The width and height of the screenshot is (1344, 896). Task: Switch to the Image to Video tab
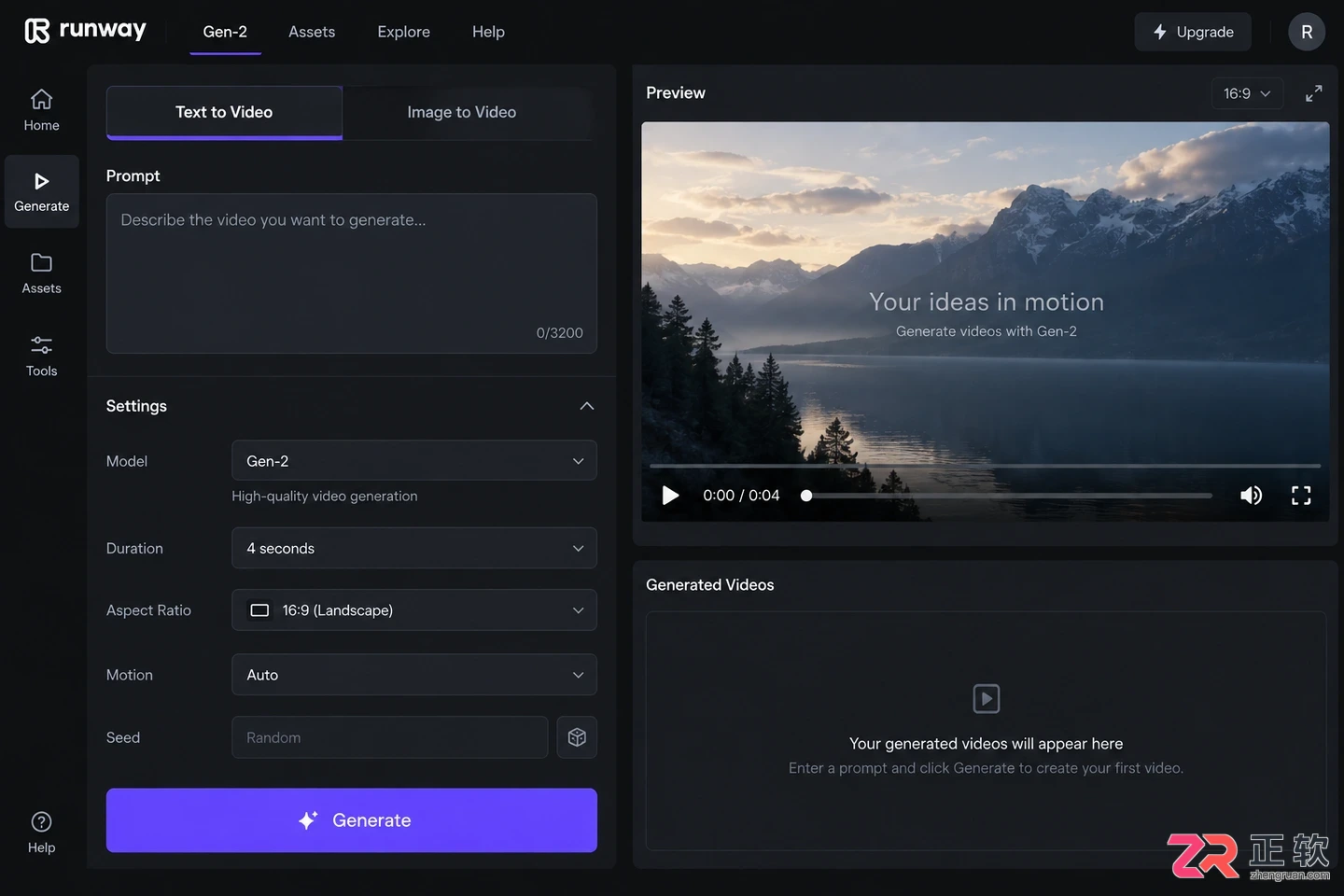coord(462,112)
